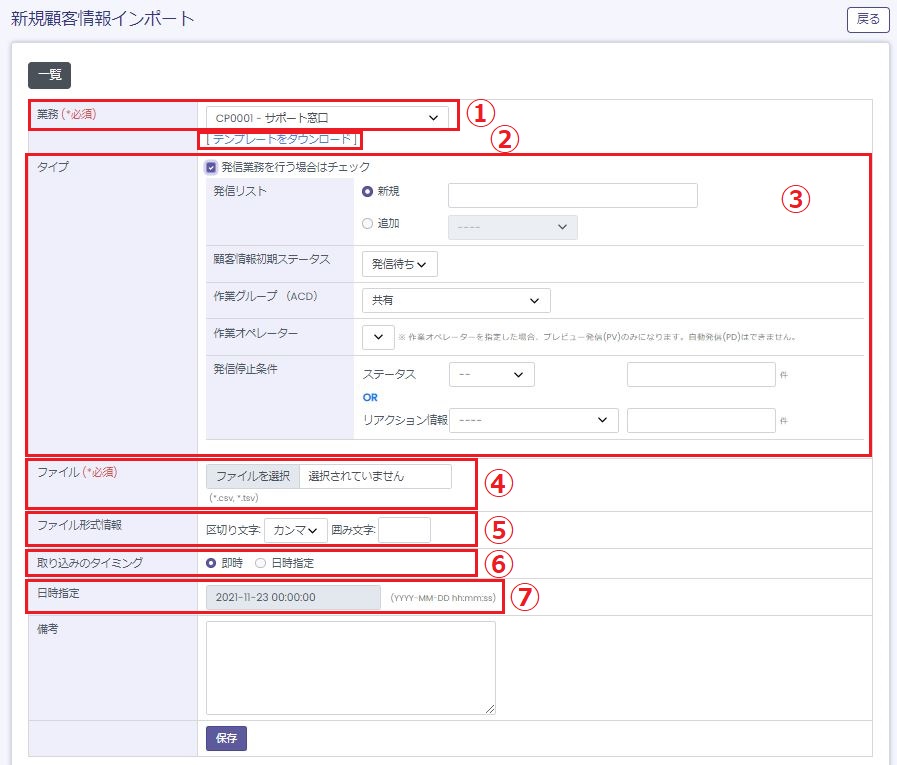
Task: Click the ステータス count input field
Action: (700, 374)
